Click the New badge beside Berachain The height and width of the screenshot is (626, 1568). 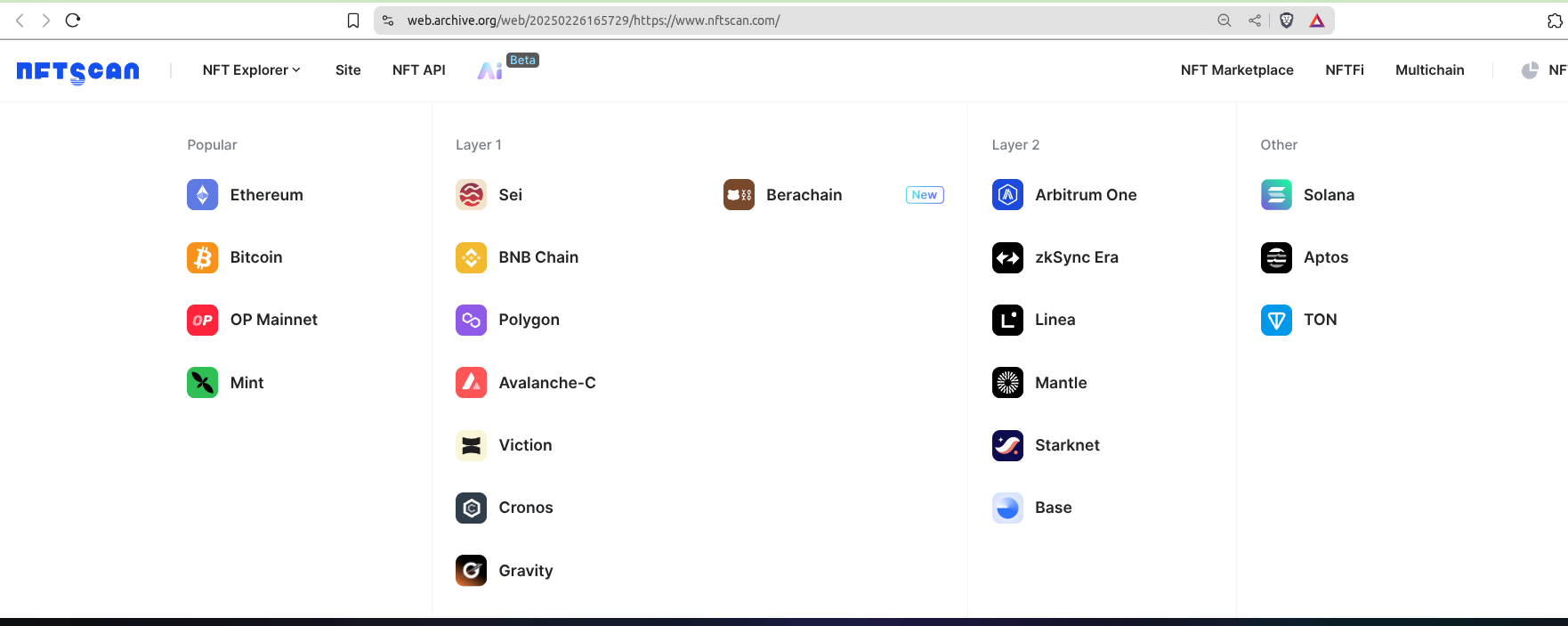[925, 195]
